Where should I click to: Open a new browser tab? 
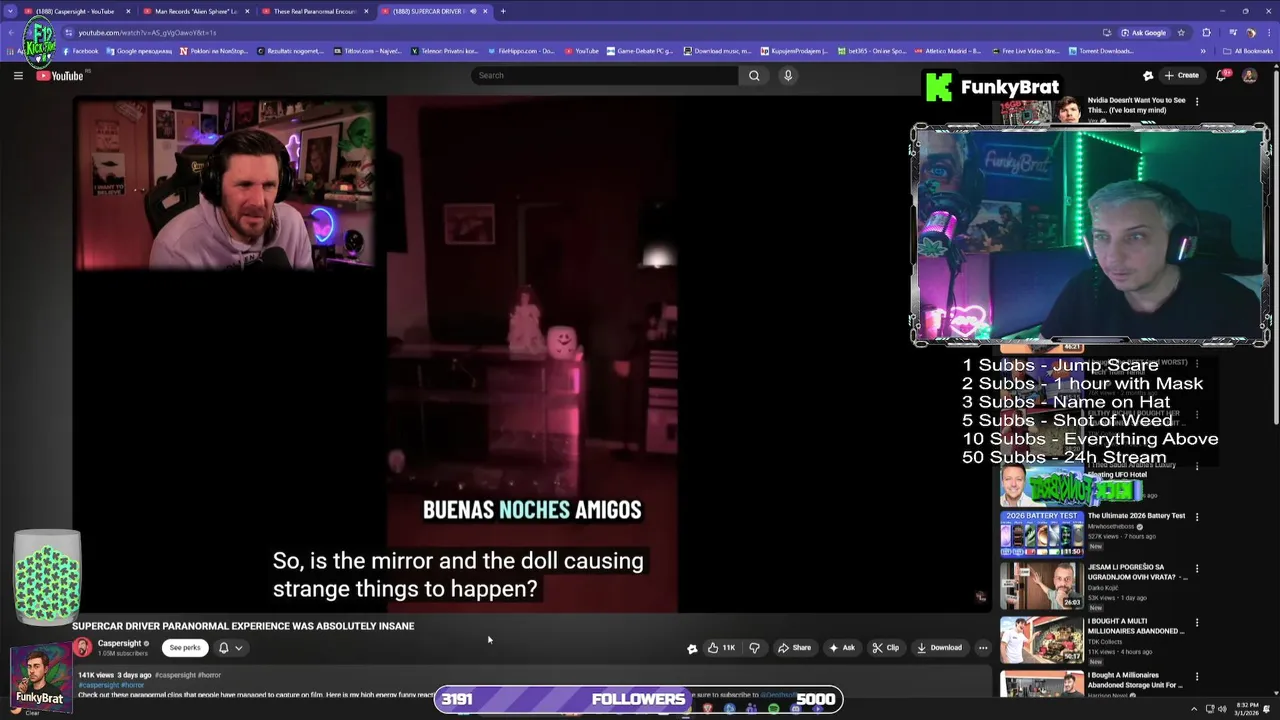click(x=503, y=11)
